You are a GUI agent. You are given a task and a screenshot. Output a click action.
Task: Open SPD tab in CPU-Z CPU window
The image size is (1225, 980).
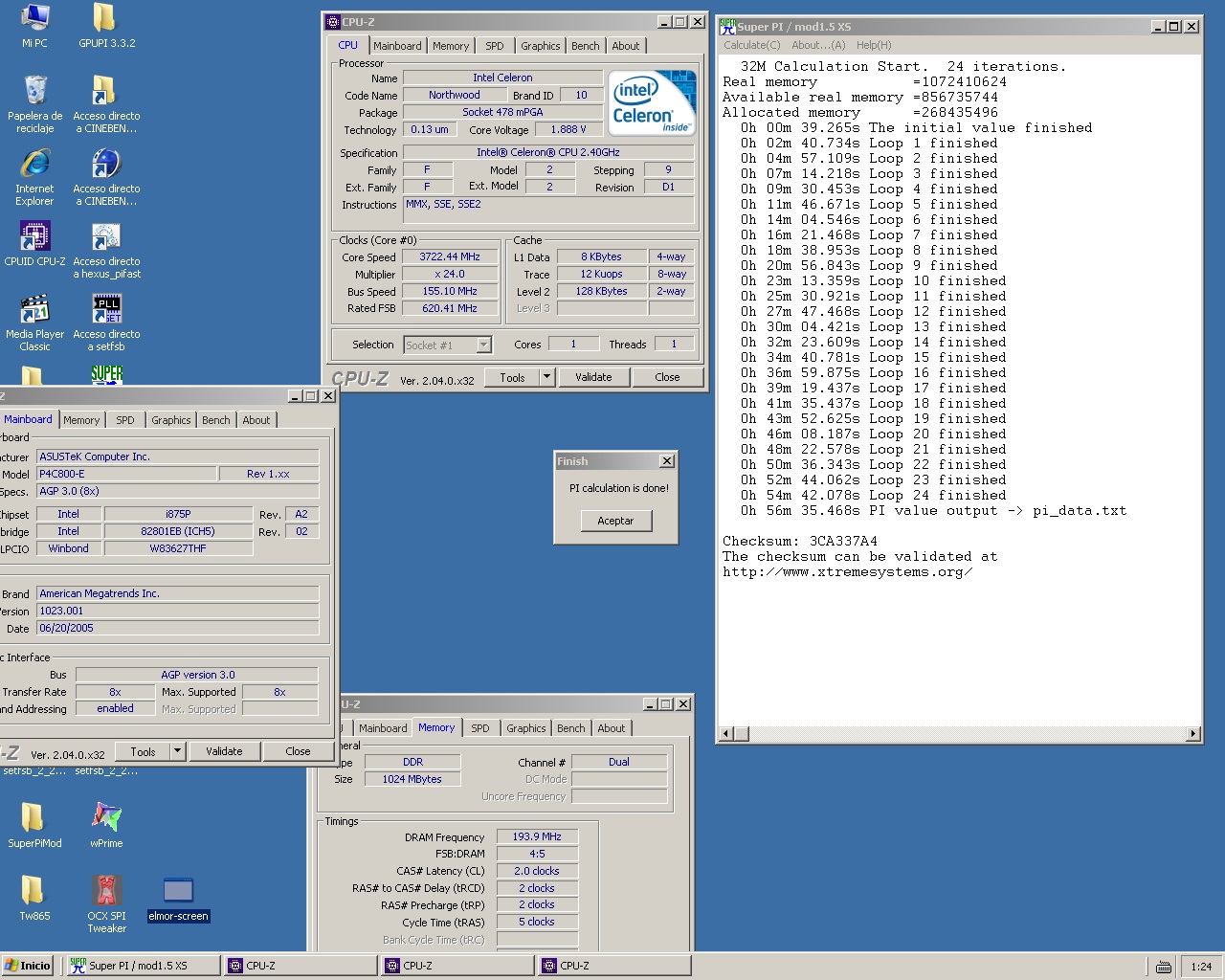click(495, 46)
